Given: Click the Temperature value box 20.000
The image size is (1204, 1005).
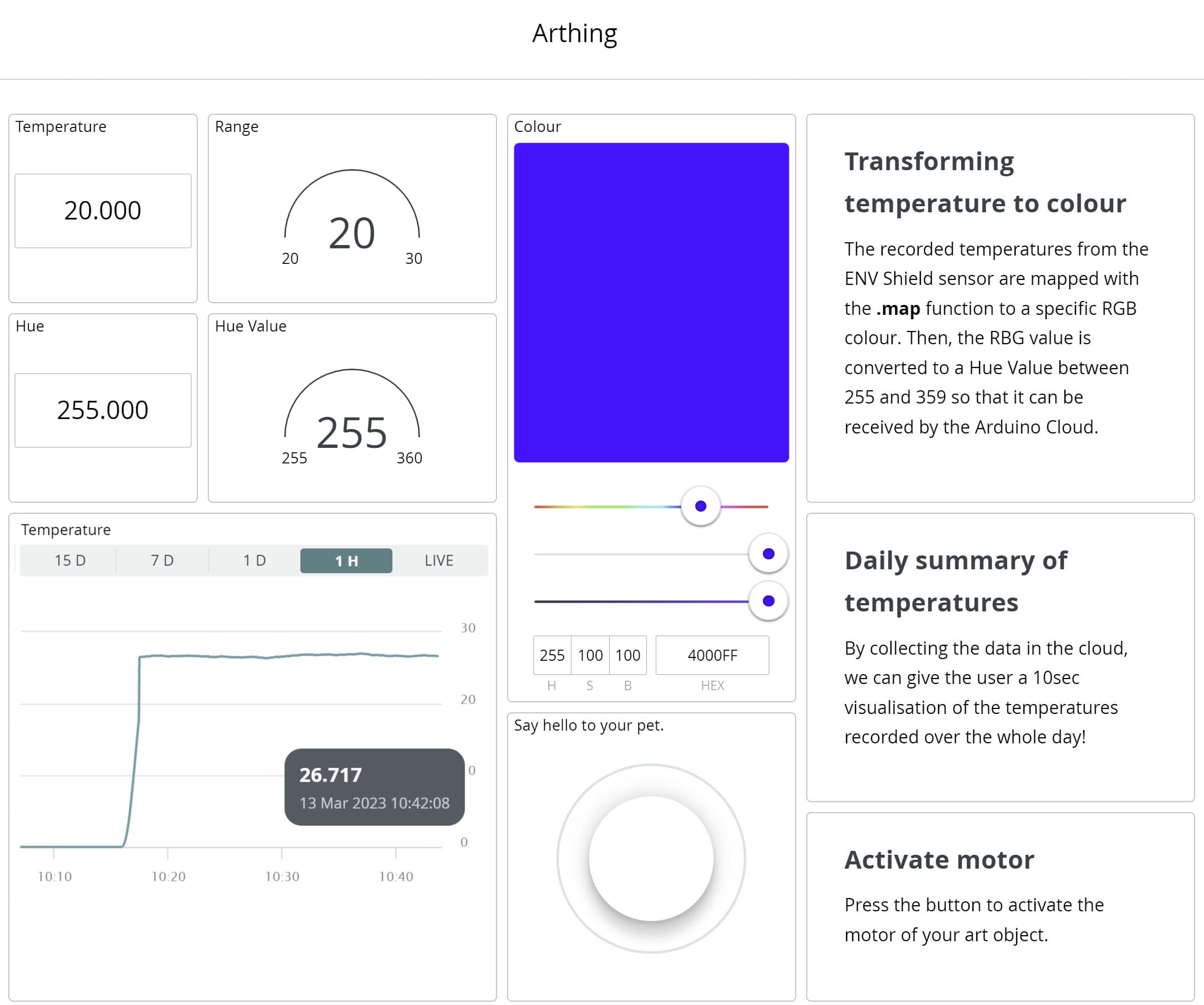Looking at the screenshot, I should 103,211.
